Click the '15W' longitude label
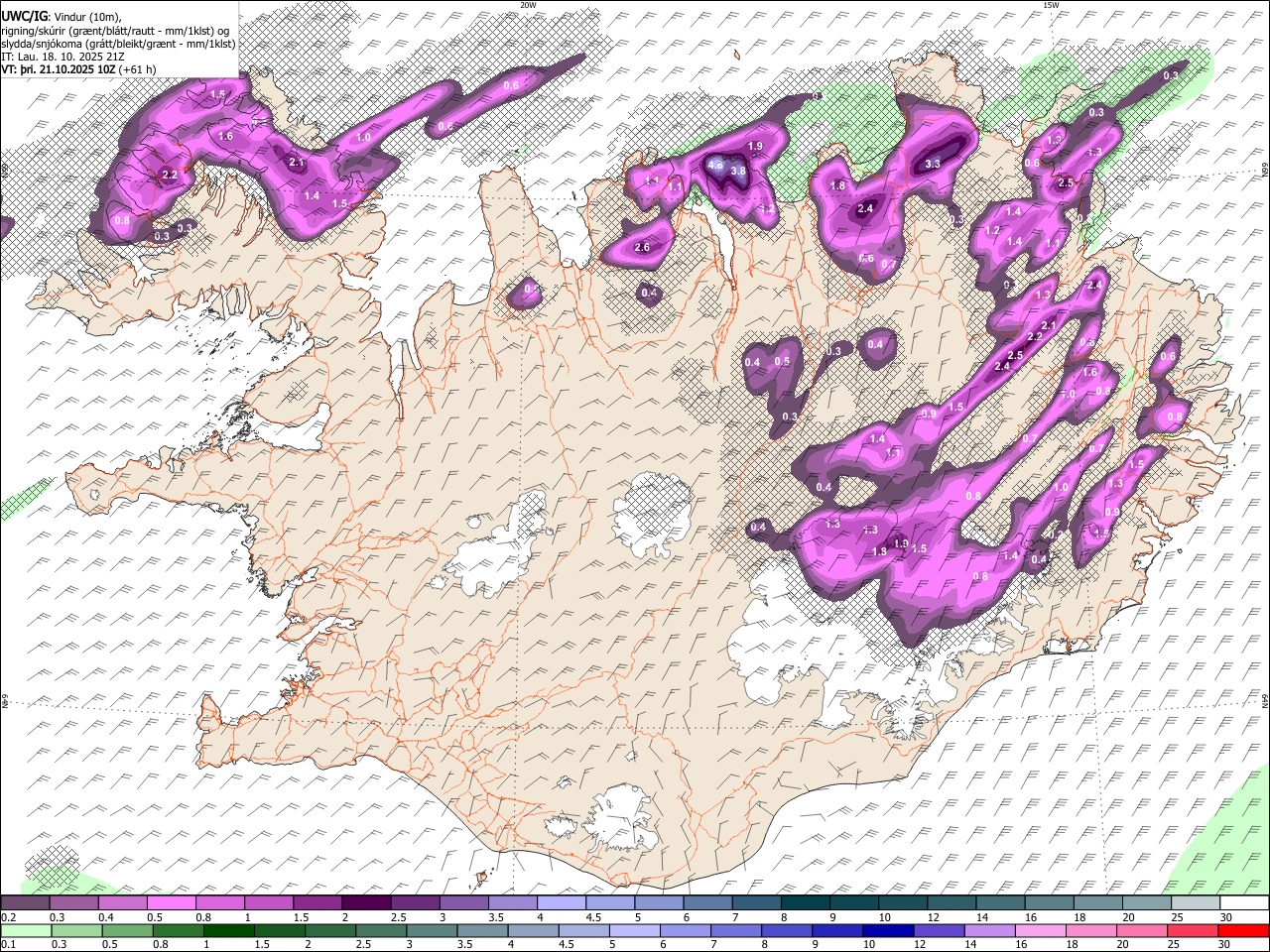 (1051, 5)
